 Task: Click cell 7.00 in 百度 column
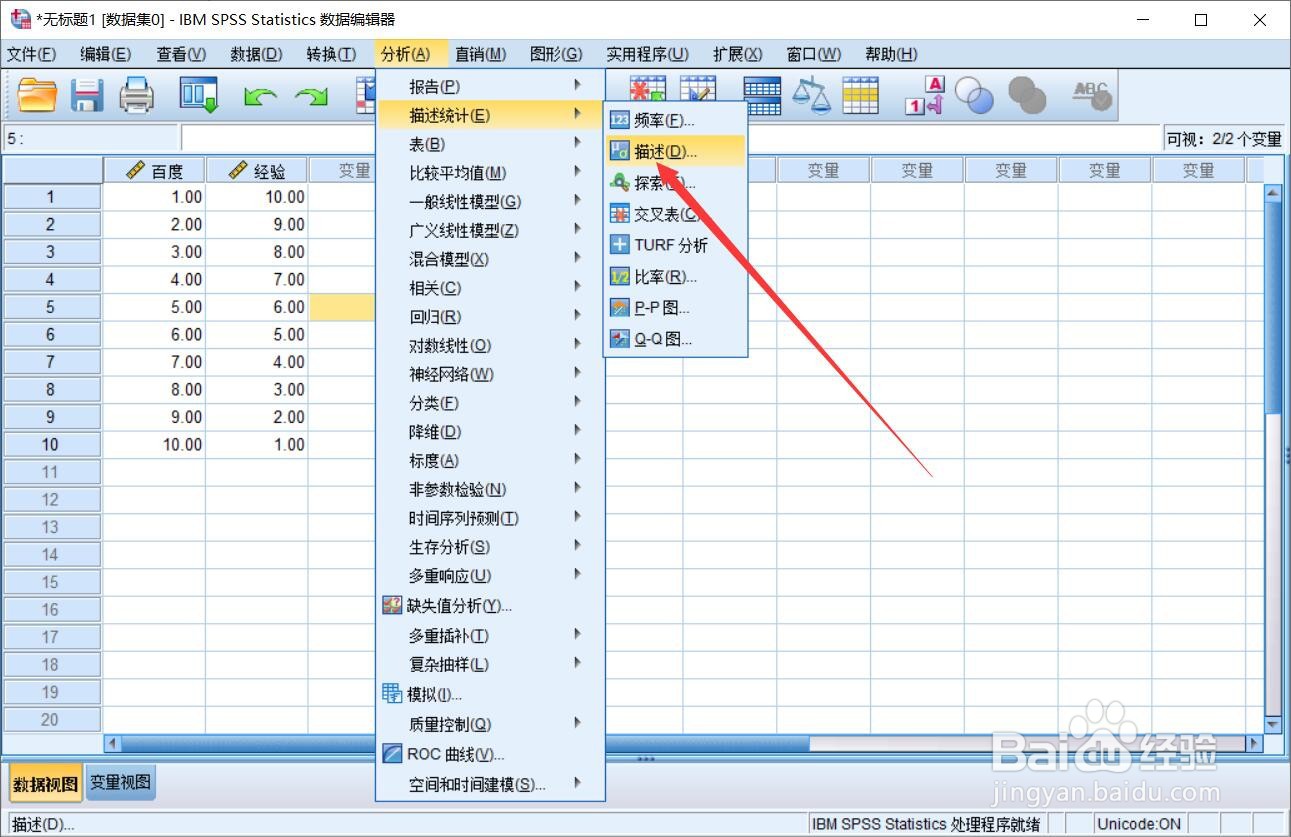click(x=155, y=362)
